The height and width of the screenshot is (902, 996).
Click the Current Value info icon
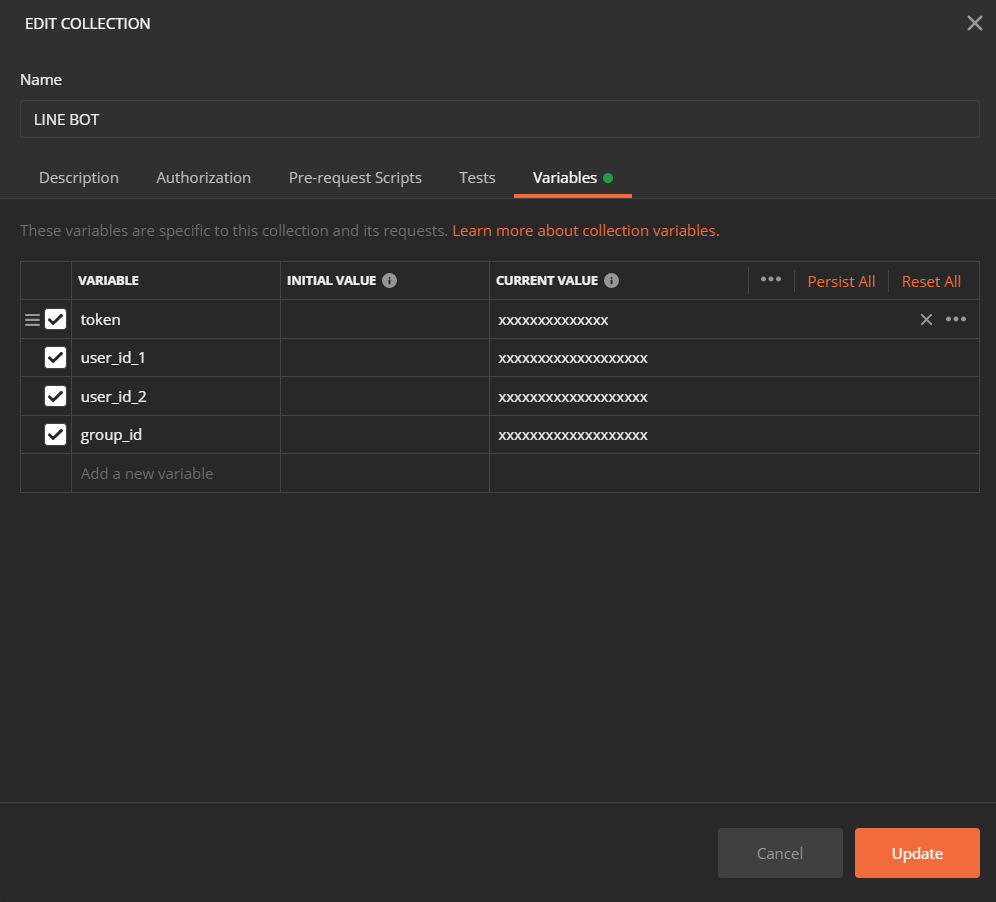611,281
